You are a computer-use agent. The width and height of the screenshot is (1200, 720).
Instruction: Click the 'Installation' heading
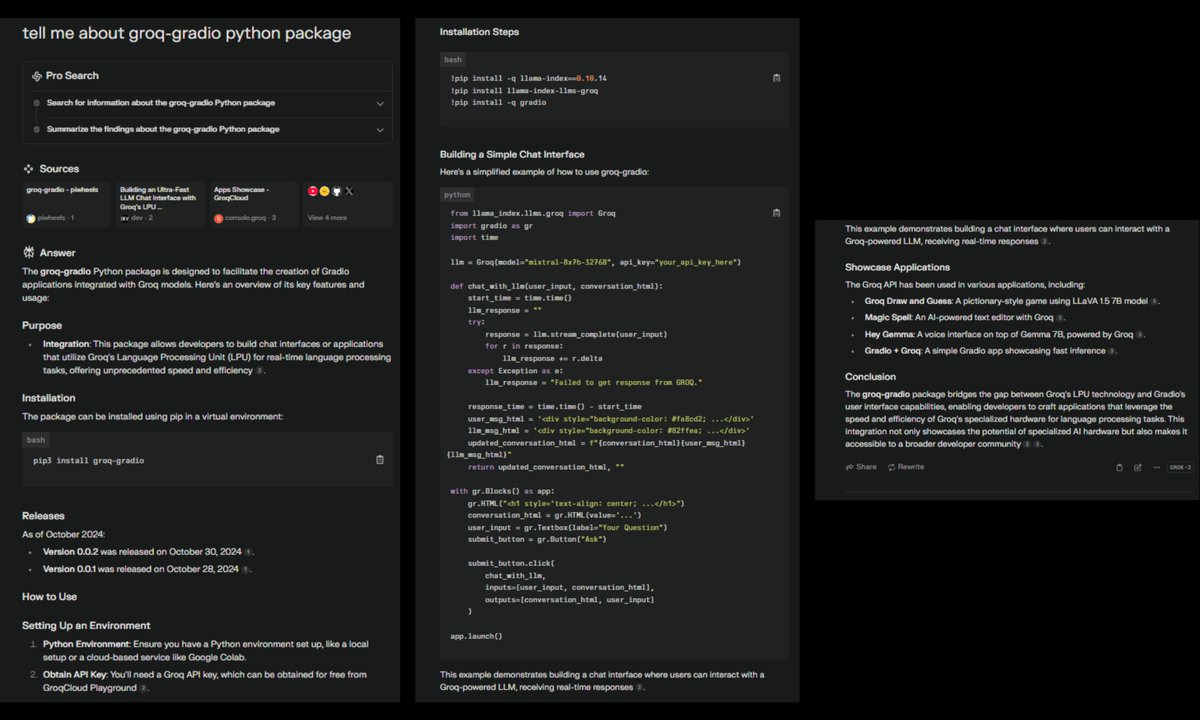point(49,397)
